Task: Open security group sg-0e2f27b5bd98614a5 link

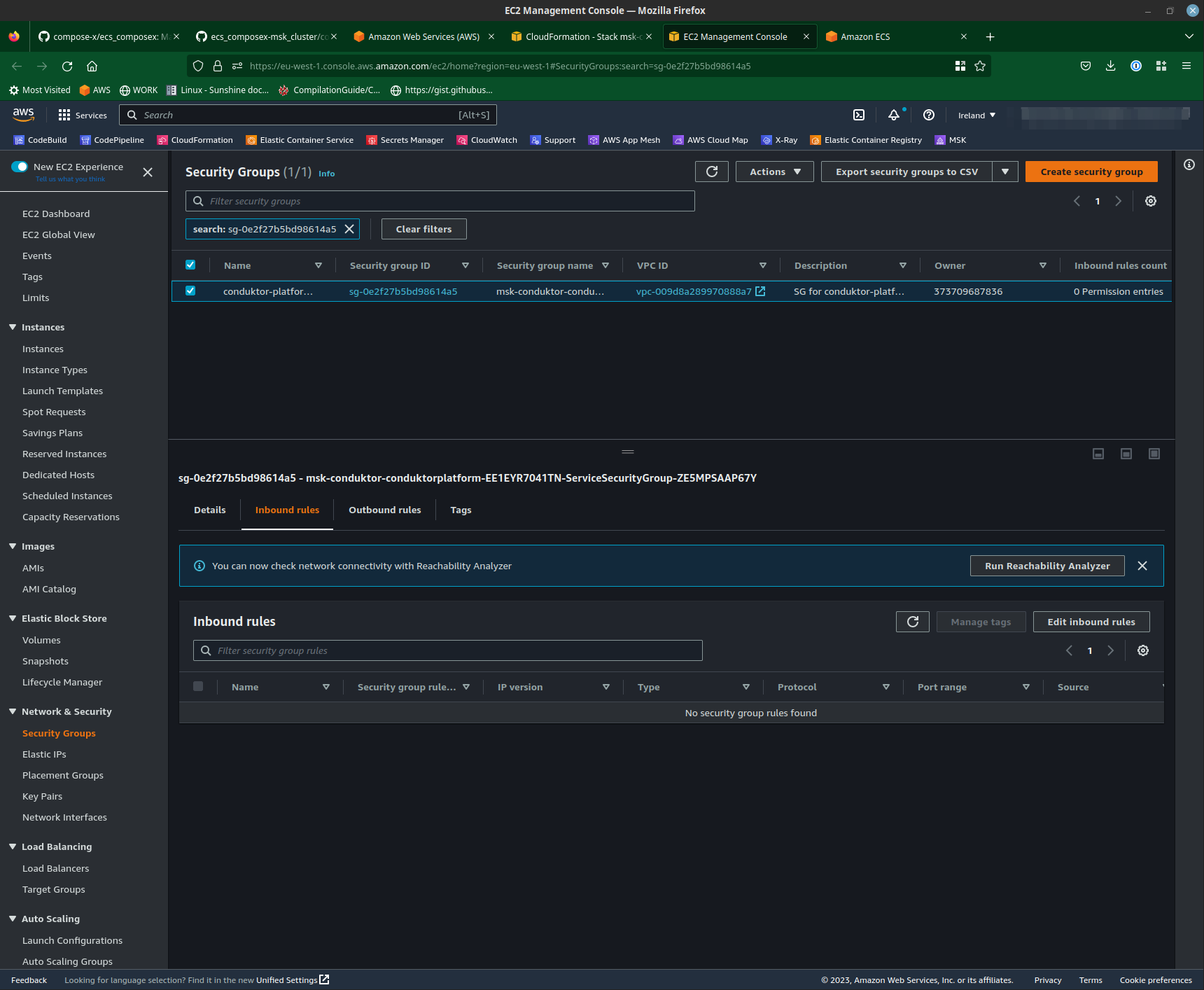Action: [403, 291]
